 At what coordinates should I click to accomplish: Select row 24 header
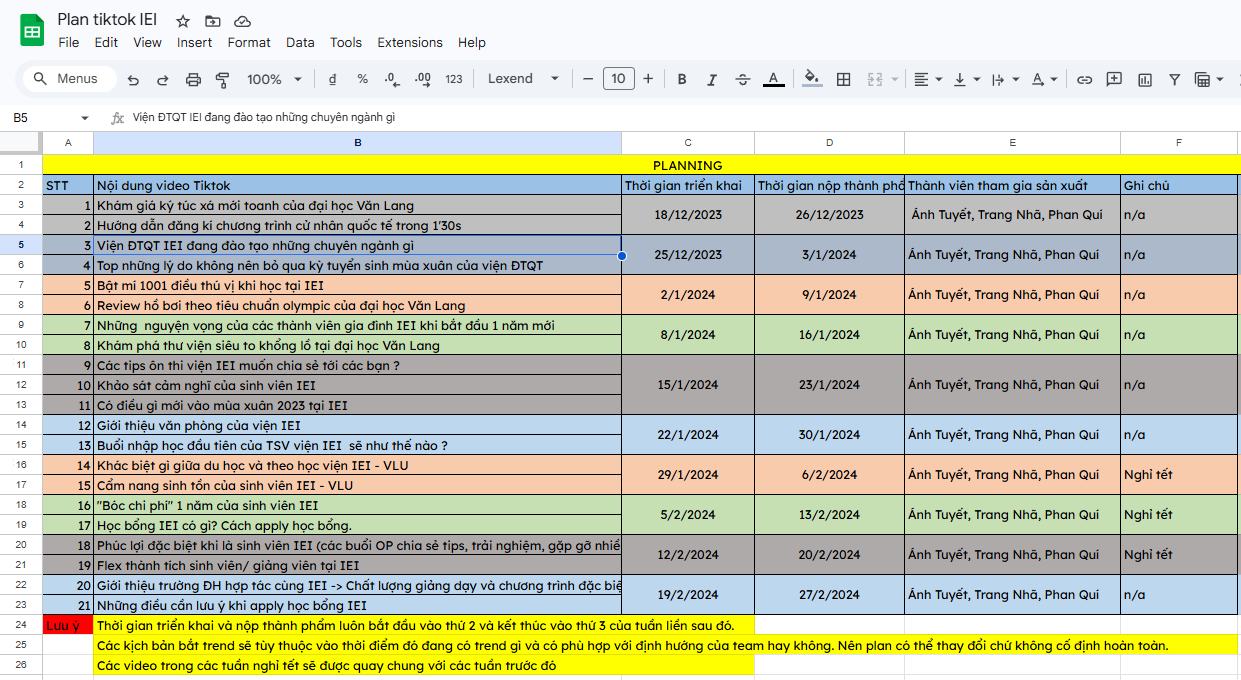(21, 625)
